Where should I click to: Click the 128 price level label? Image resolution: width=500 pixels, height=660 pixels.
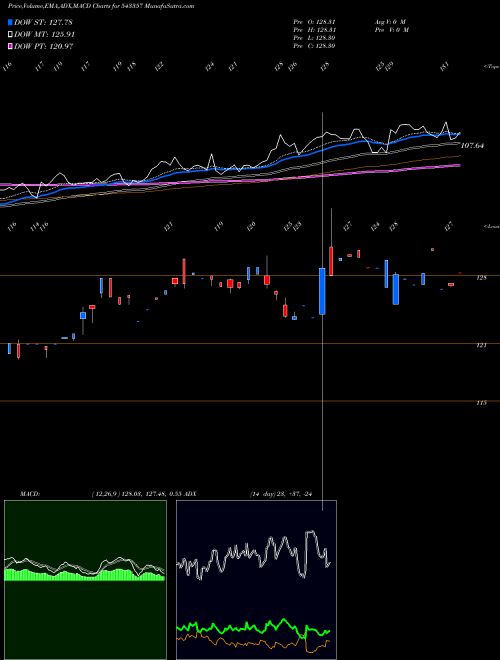(x=481, y=278)
